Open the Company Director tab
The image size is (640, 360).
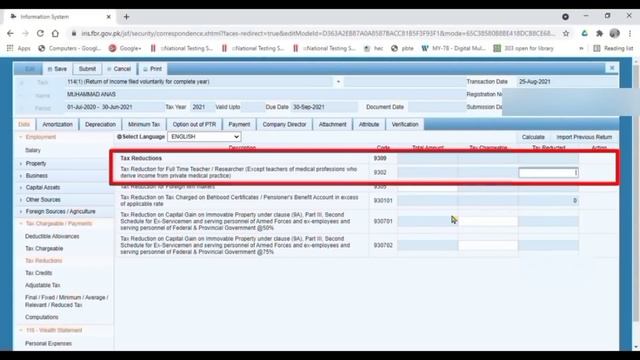(x=284, y=124)
